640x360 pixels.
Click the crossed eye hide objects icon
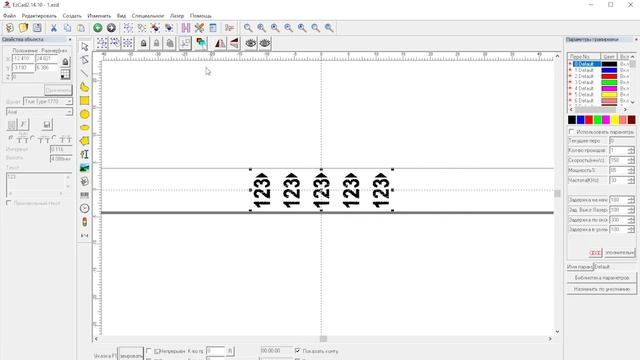click(264, 43)
